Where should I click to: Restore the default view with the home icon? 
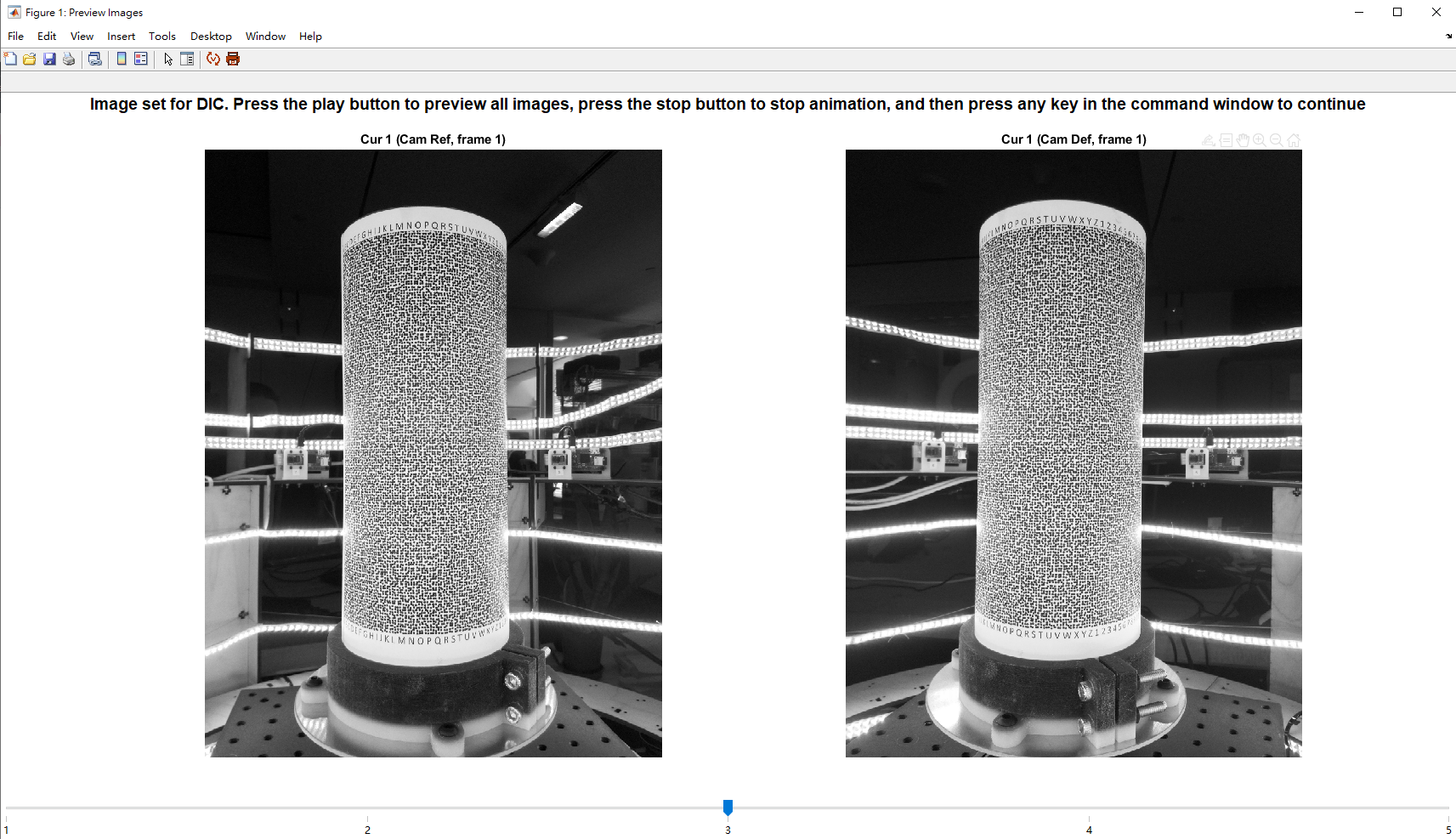click(1294, 140)
